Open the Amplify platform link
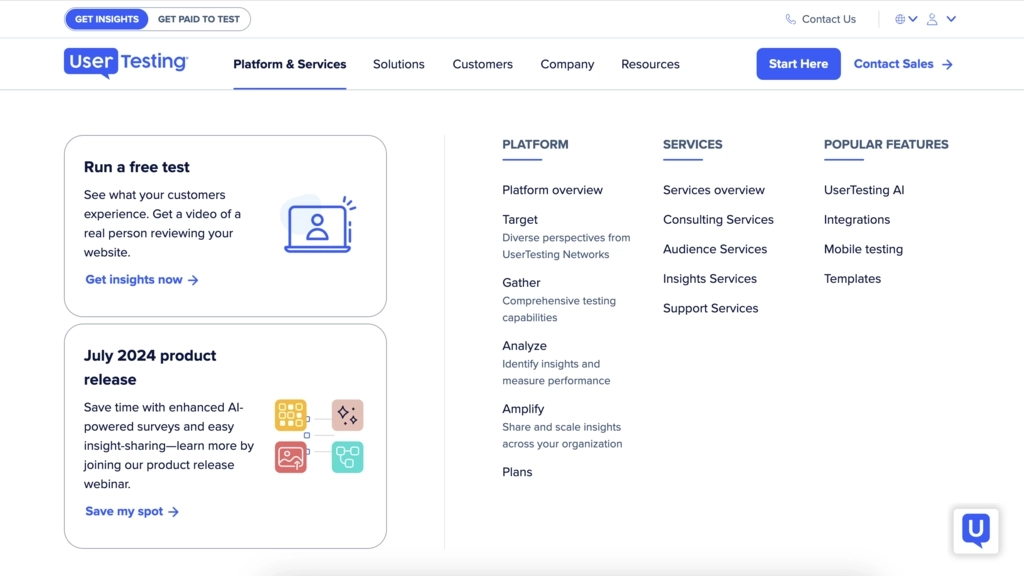The image size is (1024, 576). 523,409
